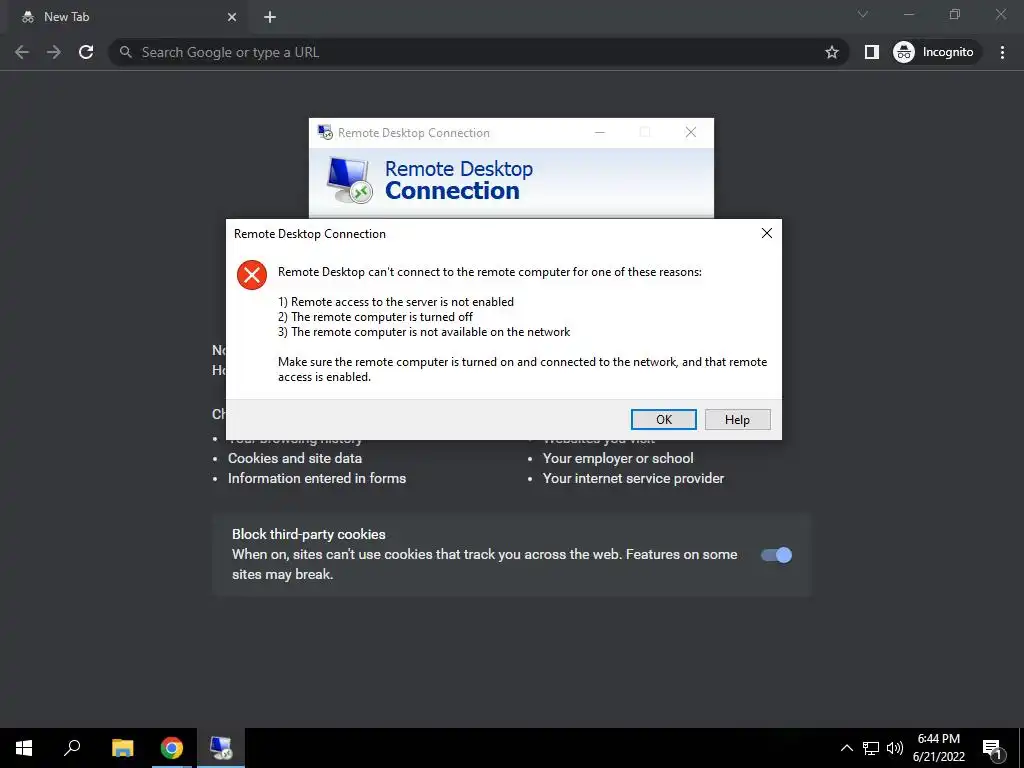The width and height of the screenshot is (1024, 768).
Task: Close the New Tab tab
Action: pos(232,17)
